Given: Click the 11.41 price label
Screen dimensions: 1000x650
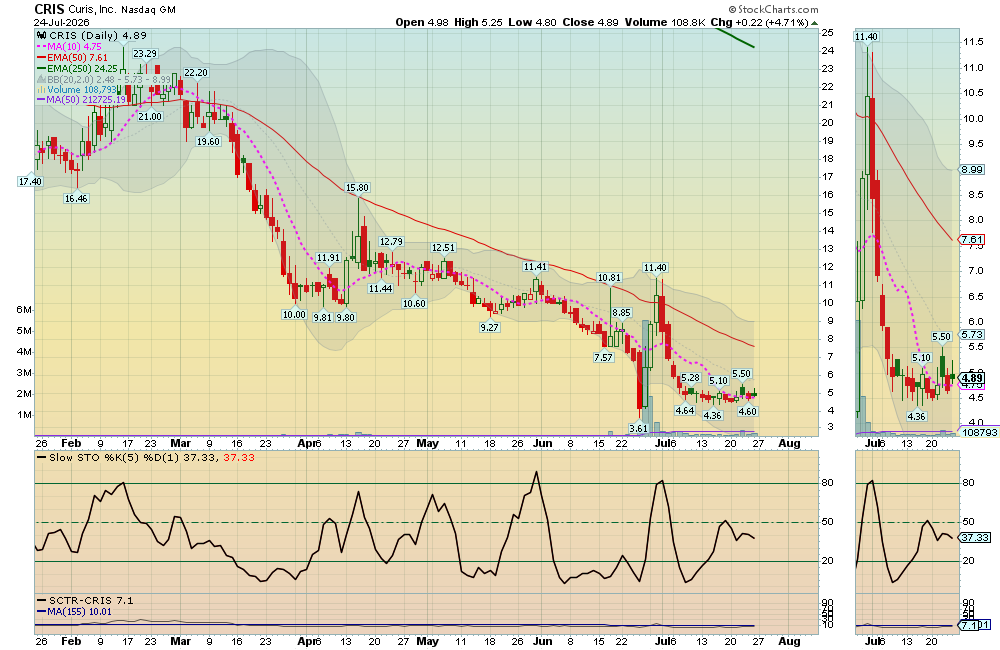Looking at the screenshot, I should click(535, 267).
